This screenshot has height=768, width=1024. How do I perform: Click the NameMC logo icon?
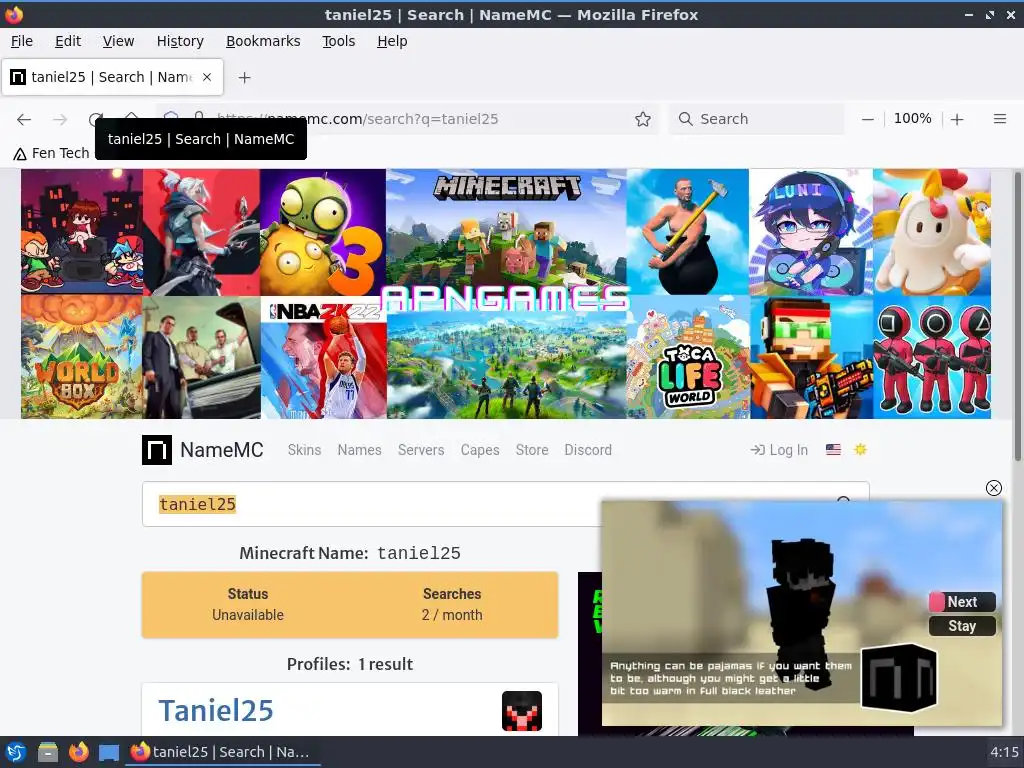157,450
